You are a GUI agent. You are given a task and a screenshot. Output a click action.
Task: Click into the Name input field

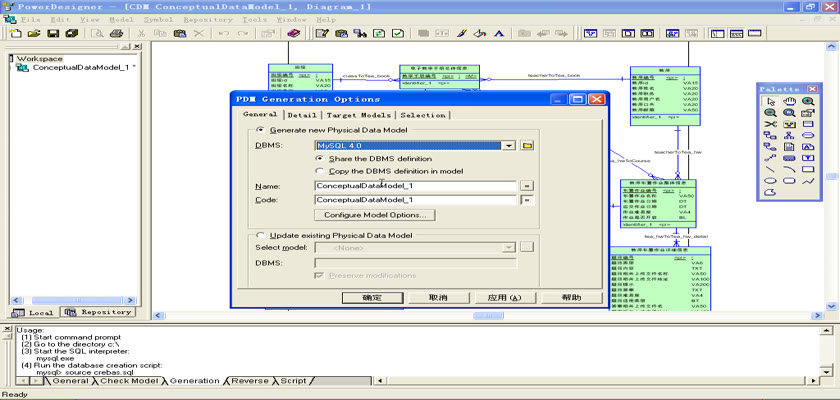click(416, 186)
